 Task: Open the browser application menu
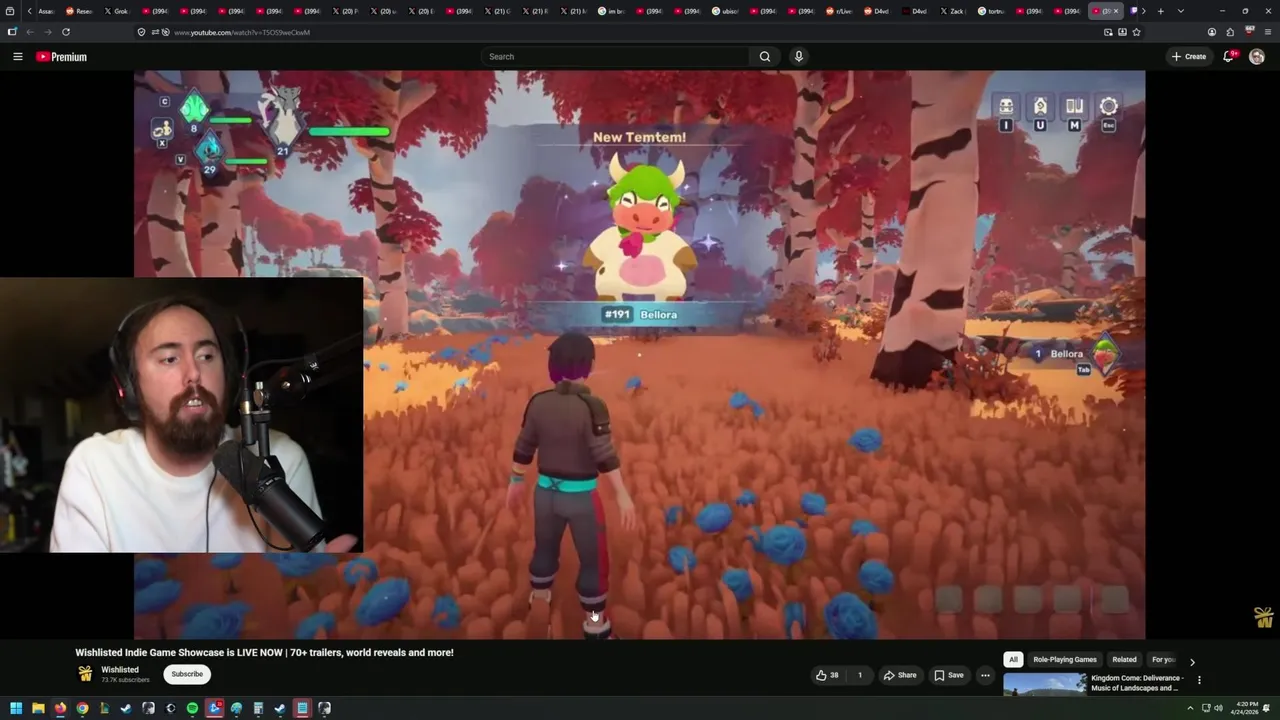click(1268, 32)
